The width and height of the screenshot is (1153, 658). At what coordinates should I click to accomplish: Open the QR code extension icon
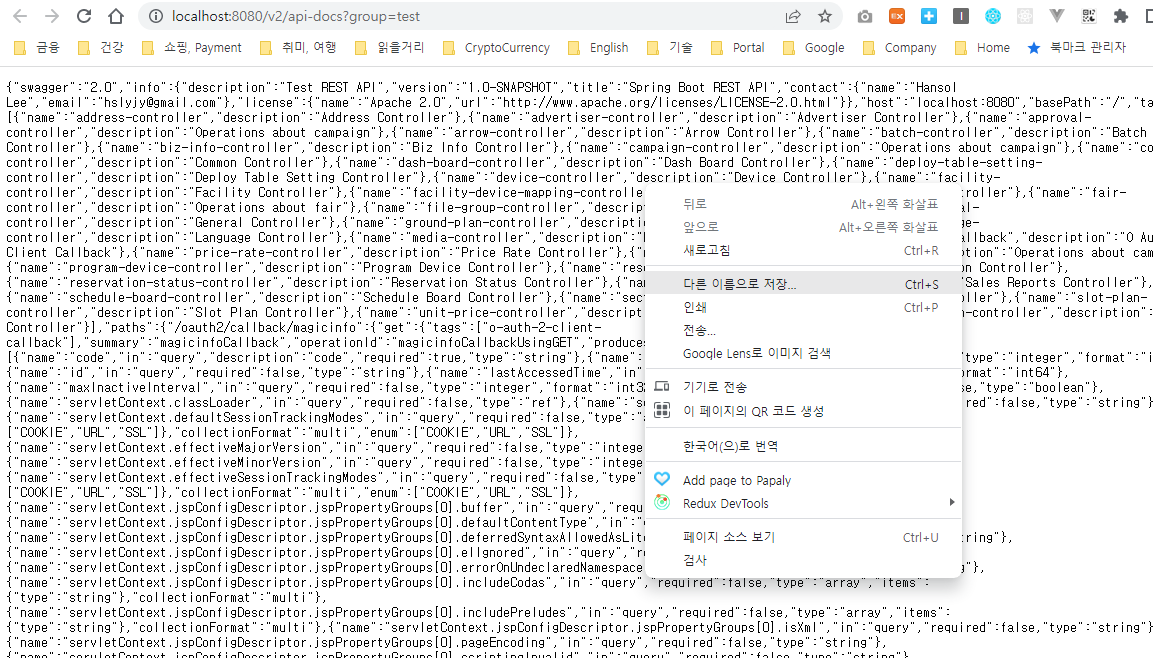1089,16
